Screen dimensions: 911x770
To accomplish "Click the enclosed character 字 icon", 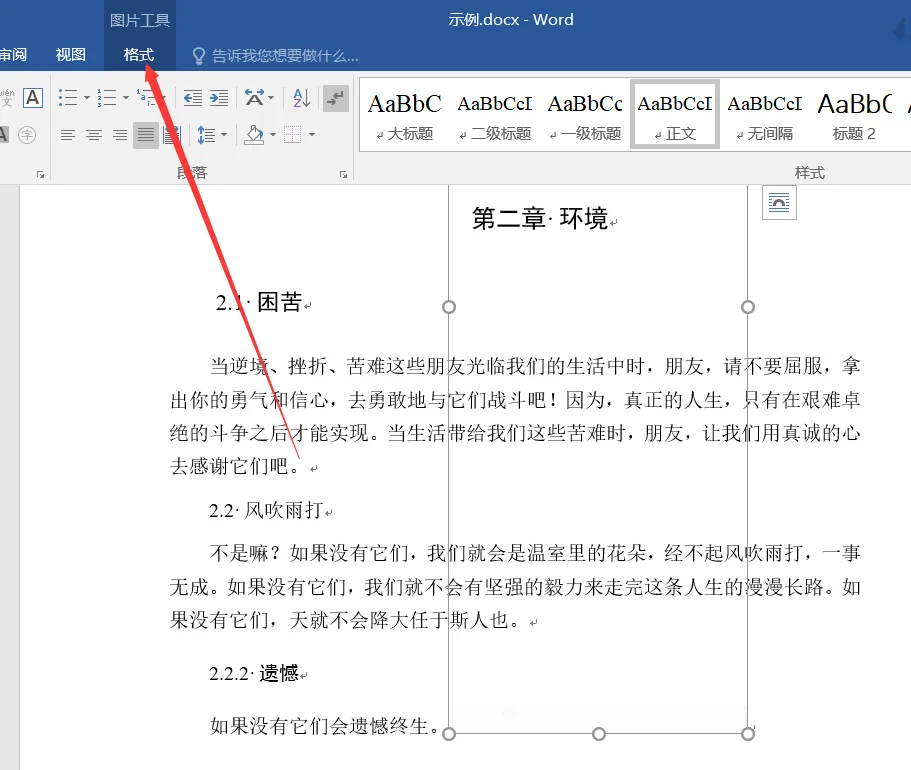I will [27, 134].
